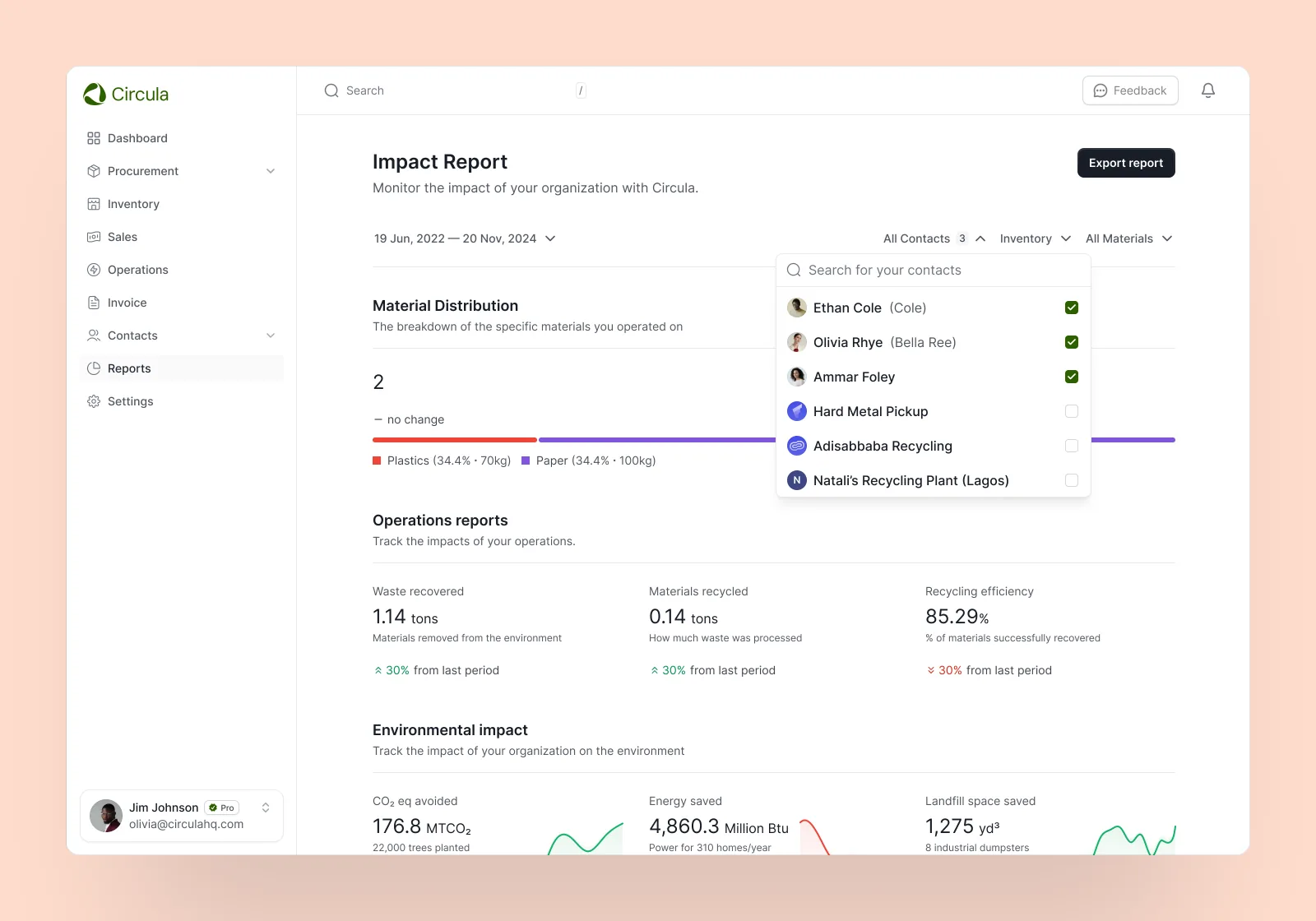Click the top Search field
The width and height of the screenshot is (1316, 921).
coord(455,90)
